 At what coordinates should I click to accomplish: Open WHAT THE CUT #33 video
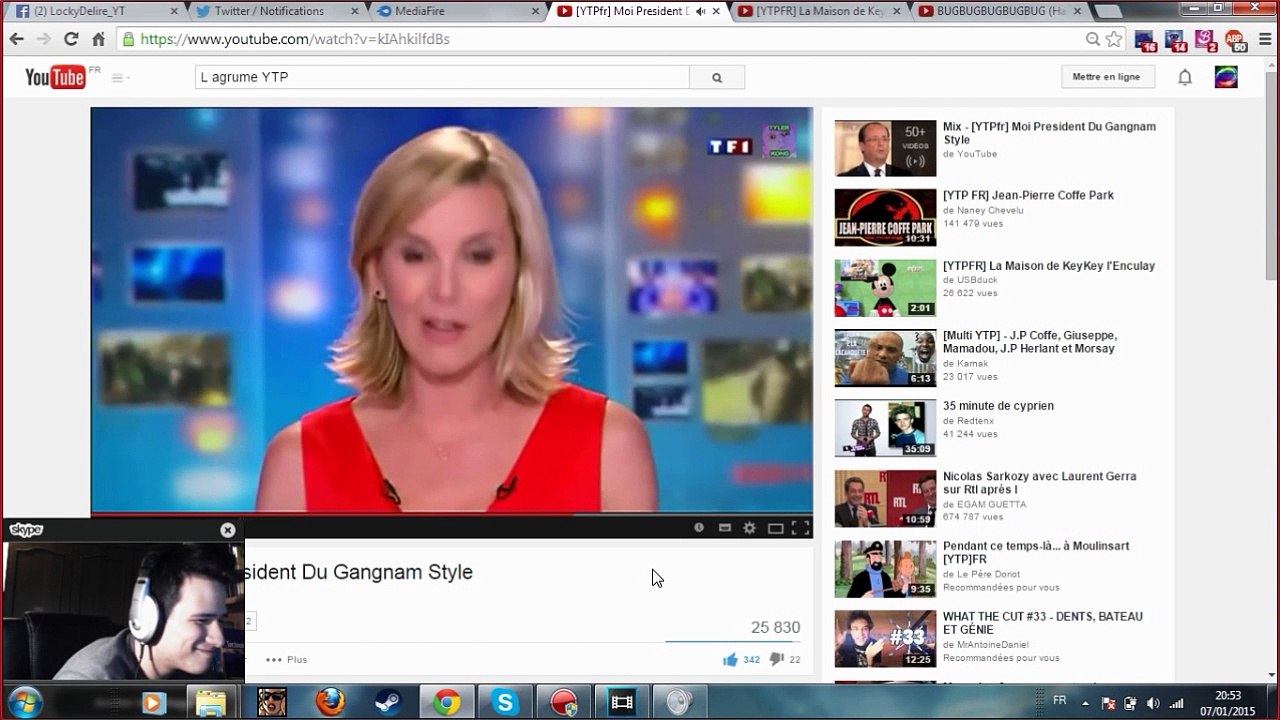coord(1043,623)
